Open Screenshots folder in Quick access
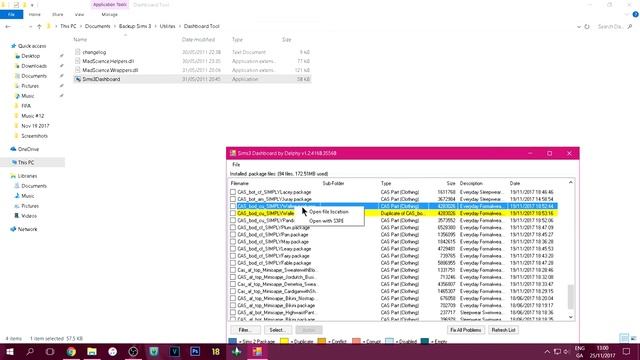This screenshot has width=640, height=360. tap(34, 136)
